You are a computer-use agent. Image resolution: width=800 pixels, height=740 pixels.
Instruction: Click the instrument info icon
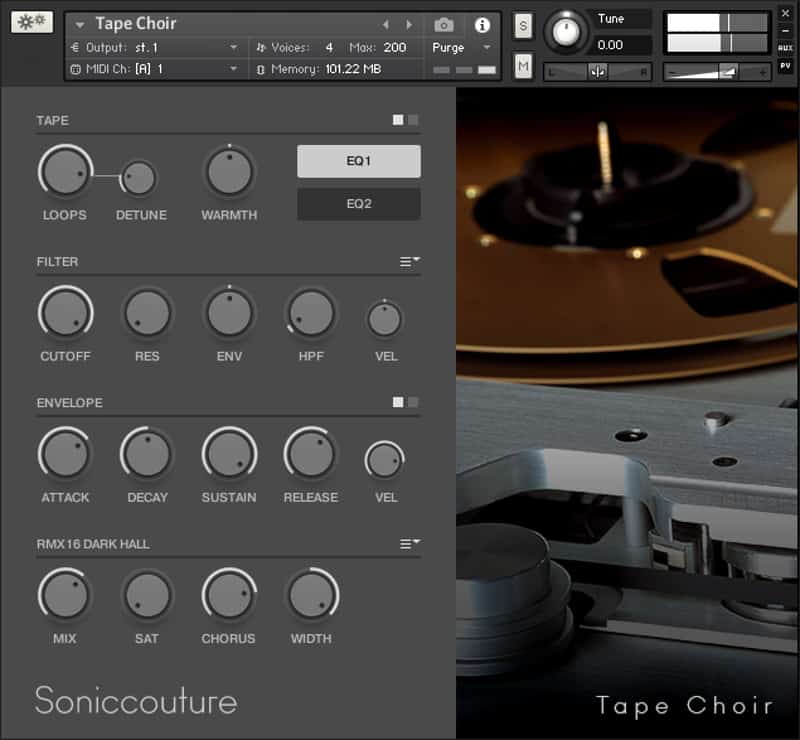[482, 25]
